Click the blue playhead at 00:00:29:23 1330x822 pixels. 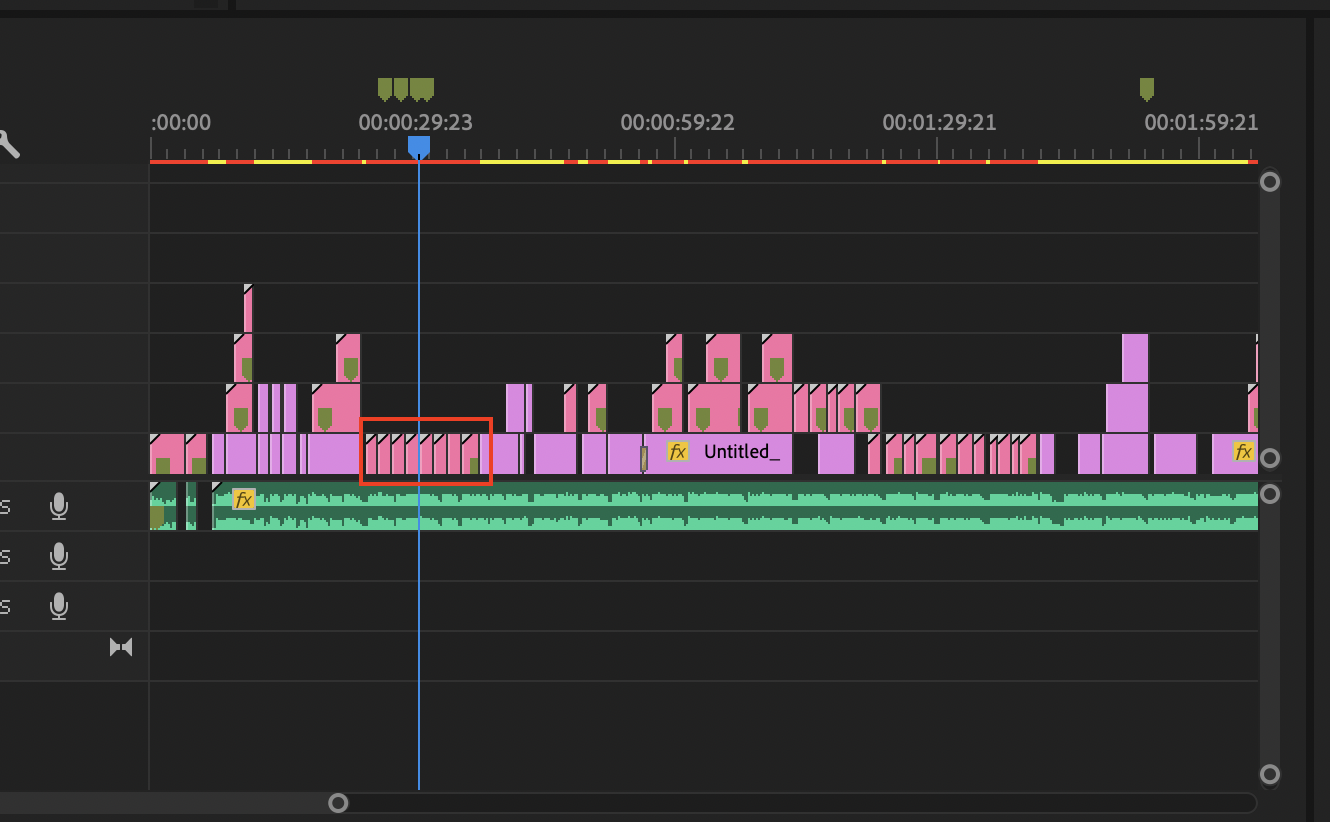coord(419,146)
